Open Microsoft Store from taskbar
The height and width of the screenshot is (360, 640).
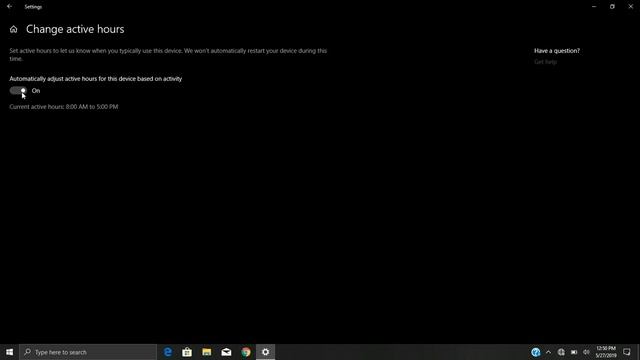187,352
